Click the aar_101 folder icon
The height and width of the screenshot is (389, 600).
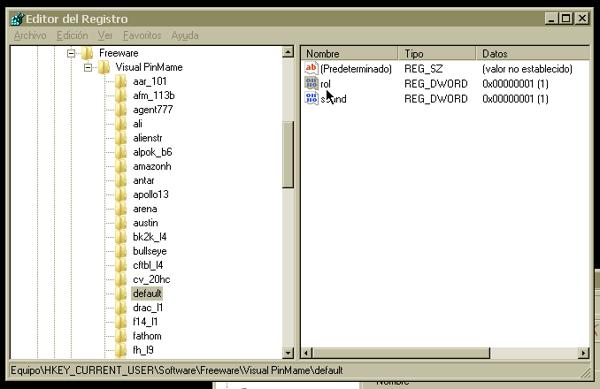(121, 81)
